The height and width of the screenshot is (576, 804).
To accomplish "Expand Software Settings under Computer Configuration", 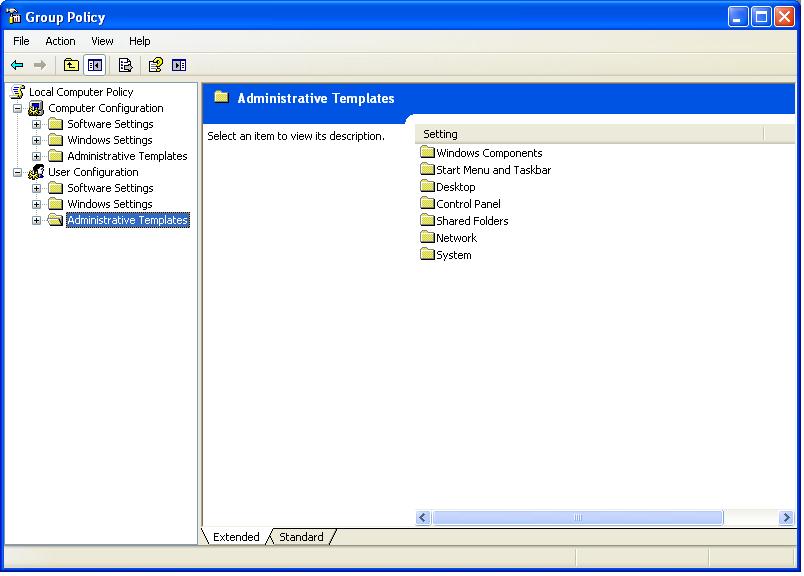I will click(x=36, y=124).
